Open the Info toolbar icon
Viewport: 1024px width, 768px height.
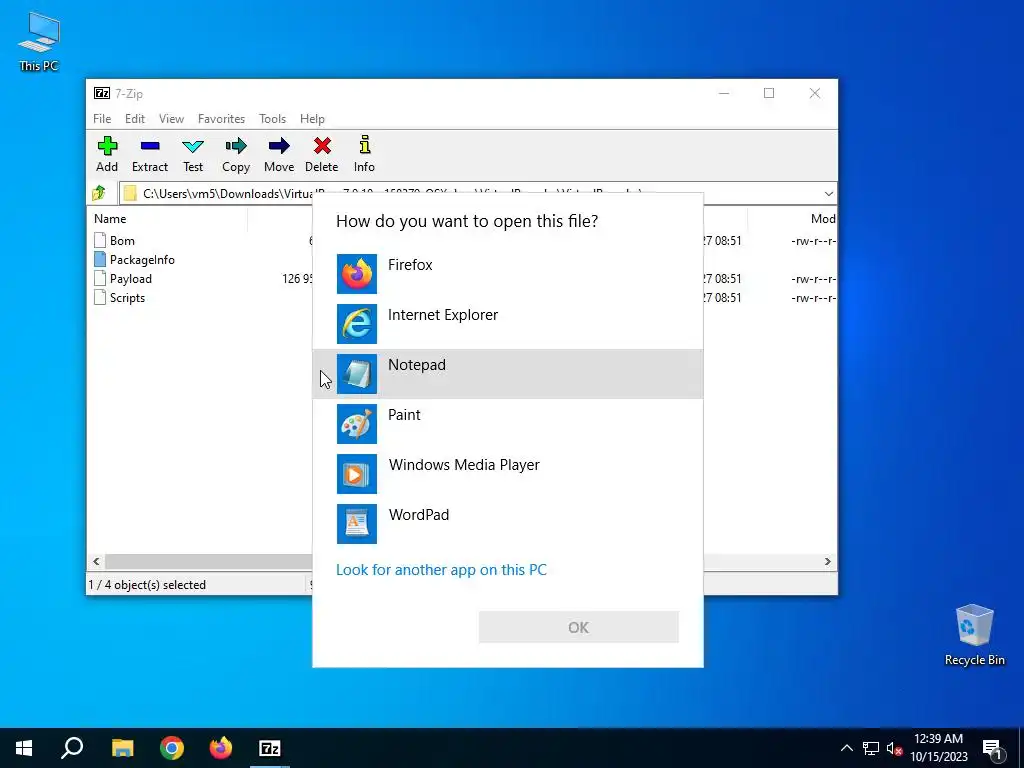[364, 155]
